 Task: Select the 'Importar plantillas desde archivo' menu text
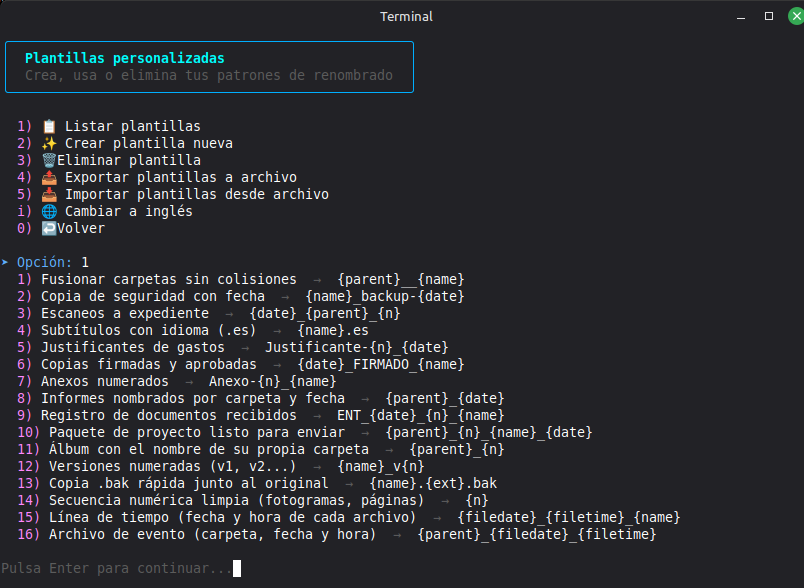(197, 194)
